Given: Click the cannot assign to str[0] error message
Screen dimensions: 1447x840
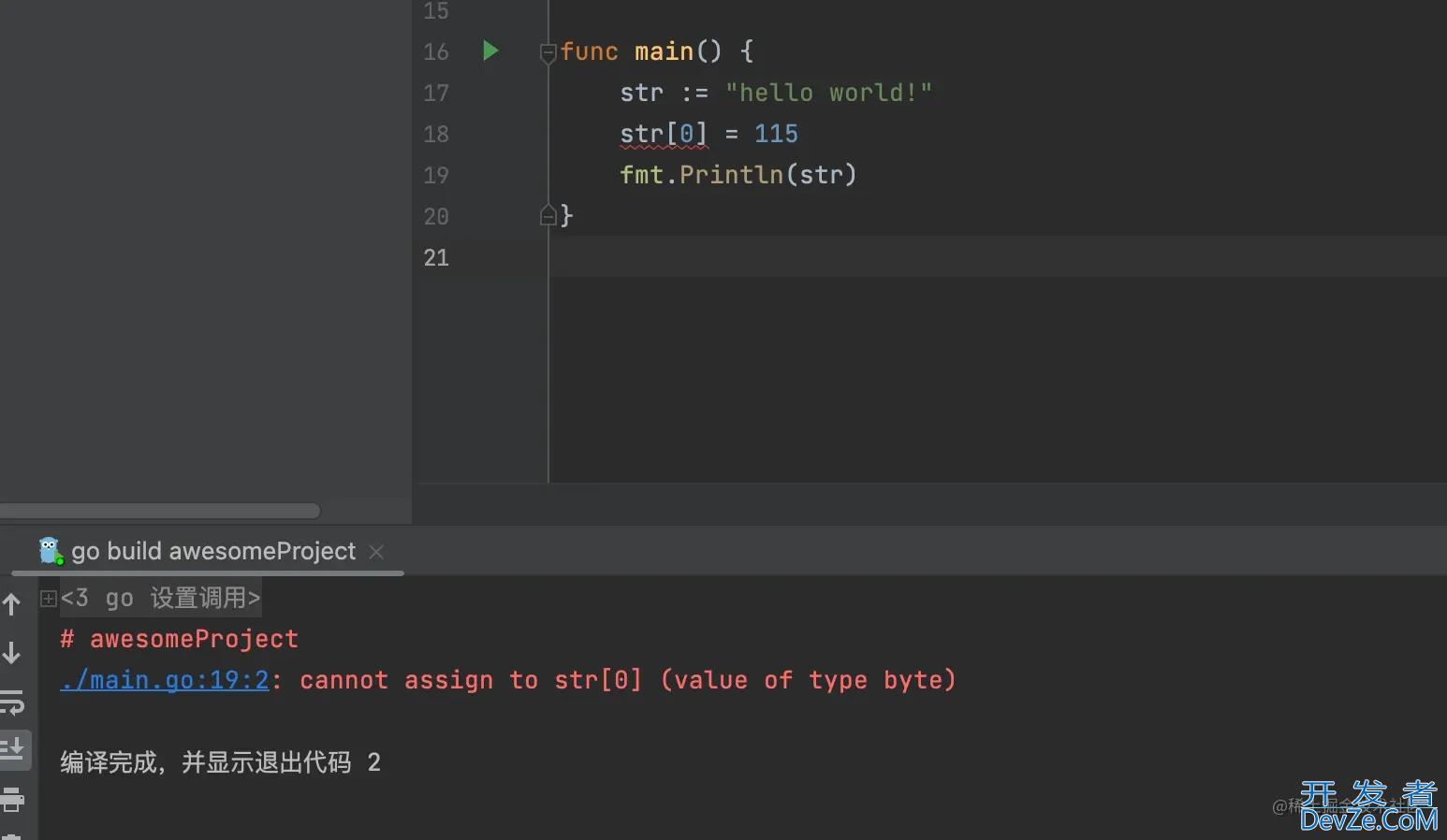Looking at the screenshot, I should pyautogui.click(x=628, y=680).
